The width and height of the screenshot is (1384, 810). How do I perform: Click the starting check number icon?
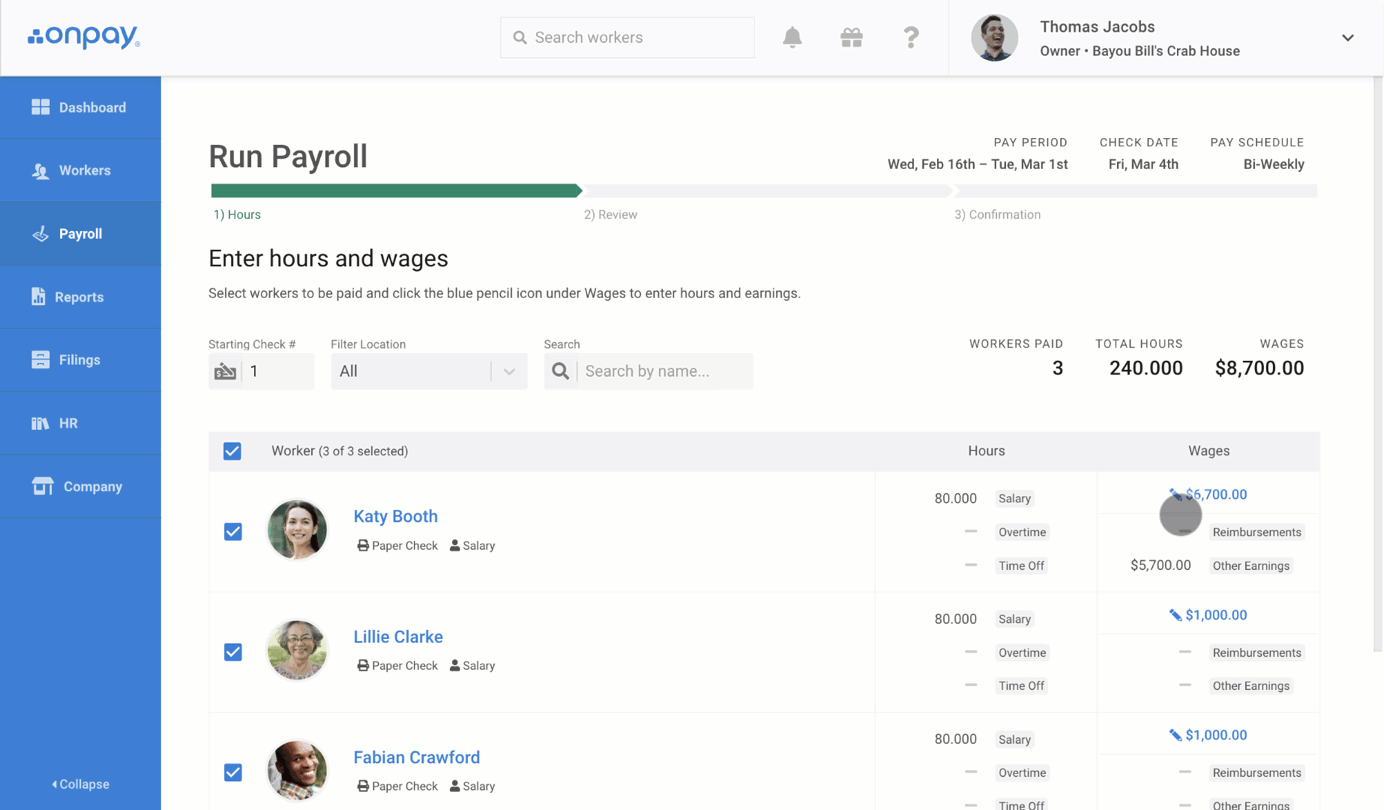click(x=225, y=372)
